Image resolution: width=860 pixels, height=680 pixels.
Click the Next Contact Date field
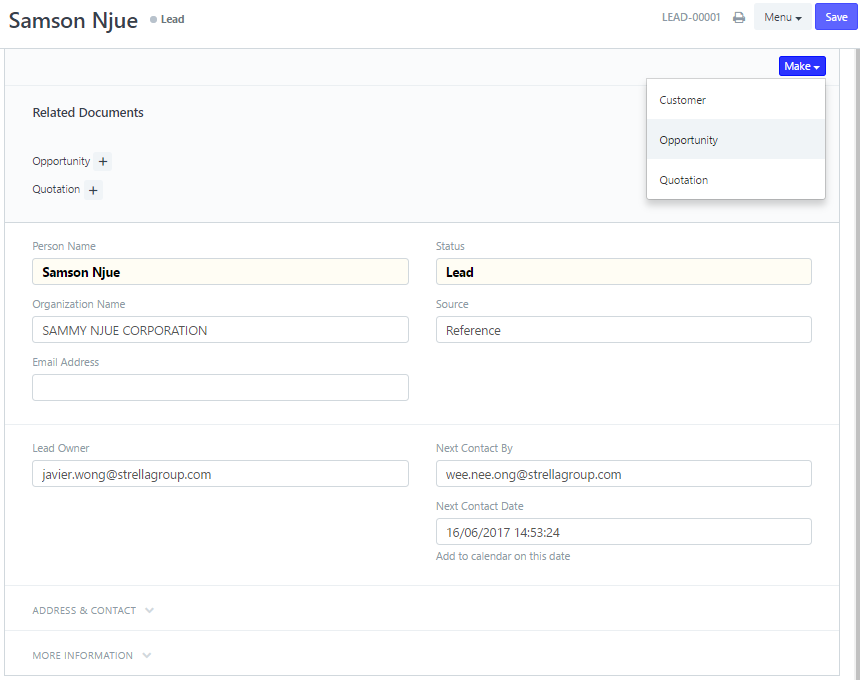pos(624,532)
